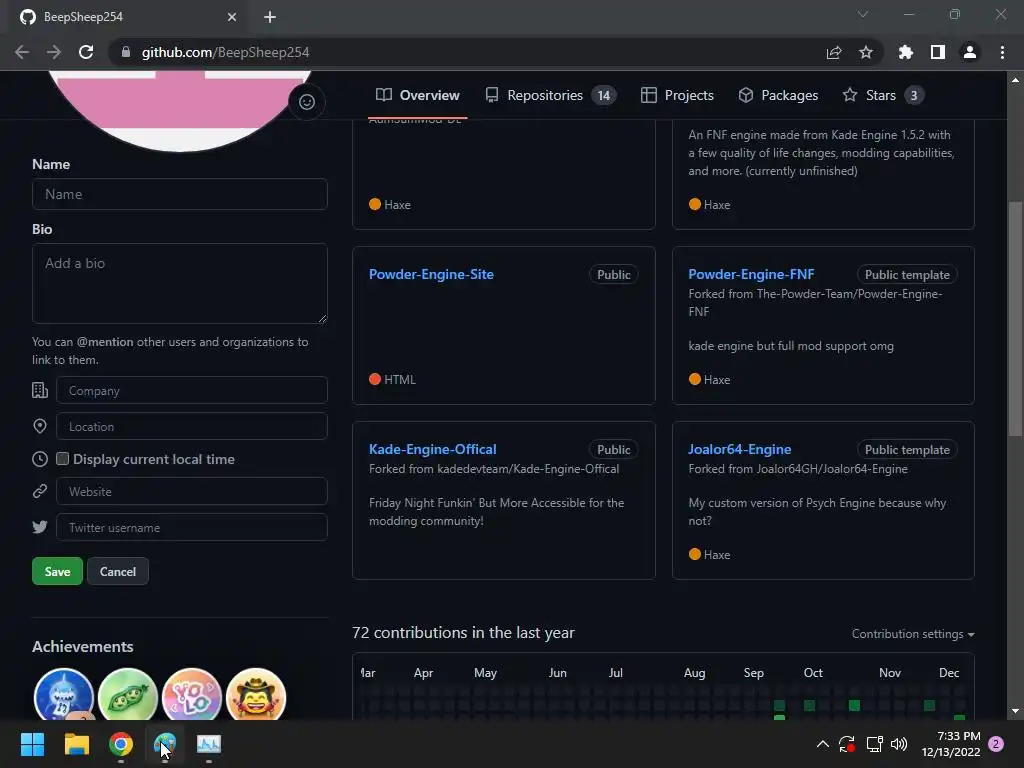Click into the Website field

click(x=191, y=491)
